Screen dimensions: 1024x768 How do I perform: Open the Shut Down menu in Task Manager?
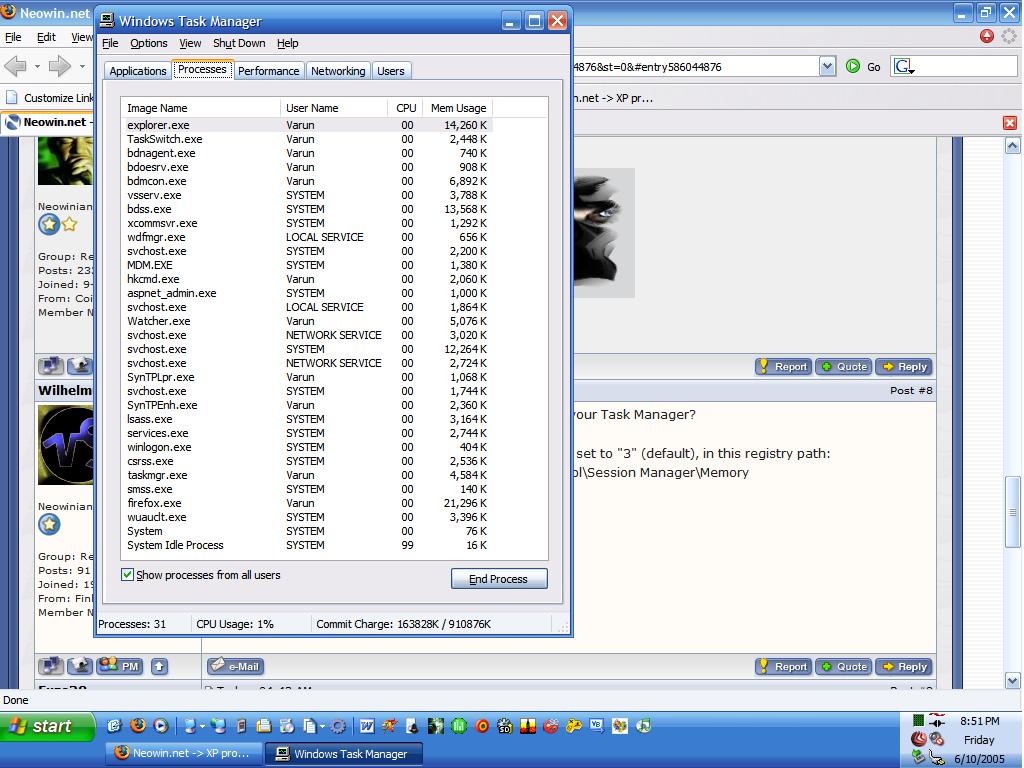point(239,43)
